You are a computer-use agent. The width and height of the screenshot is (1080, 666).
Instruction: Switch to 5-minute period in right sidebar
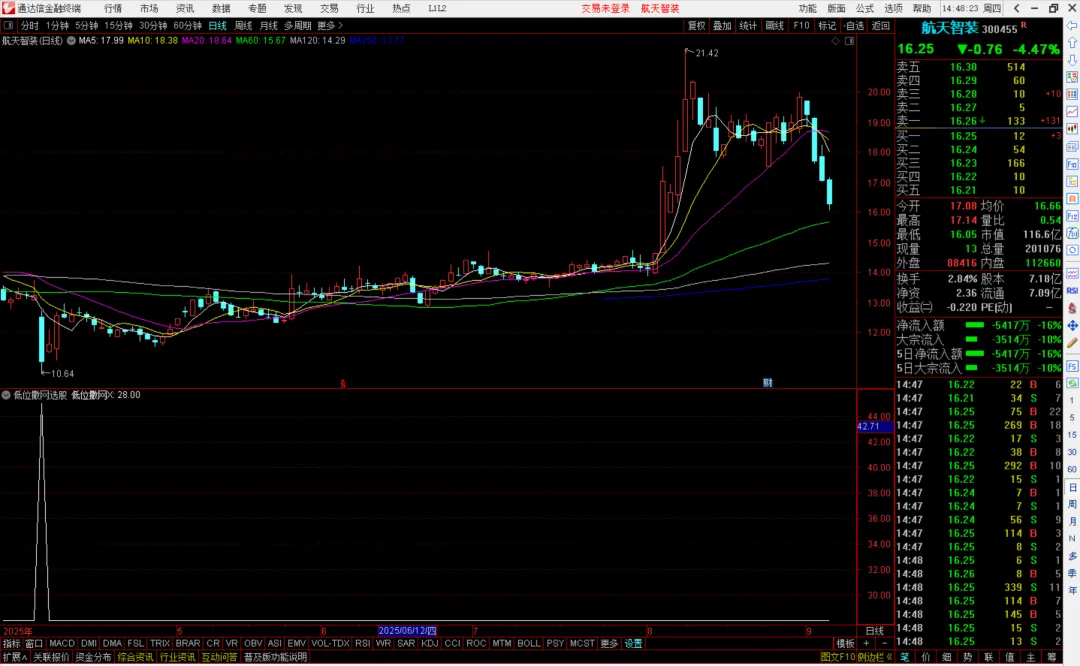(1072, 417)
